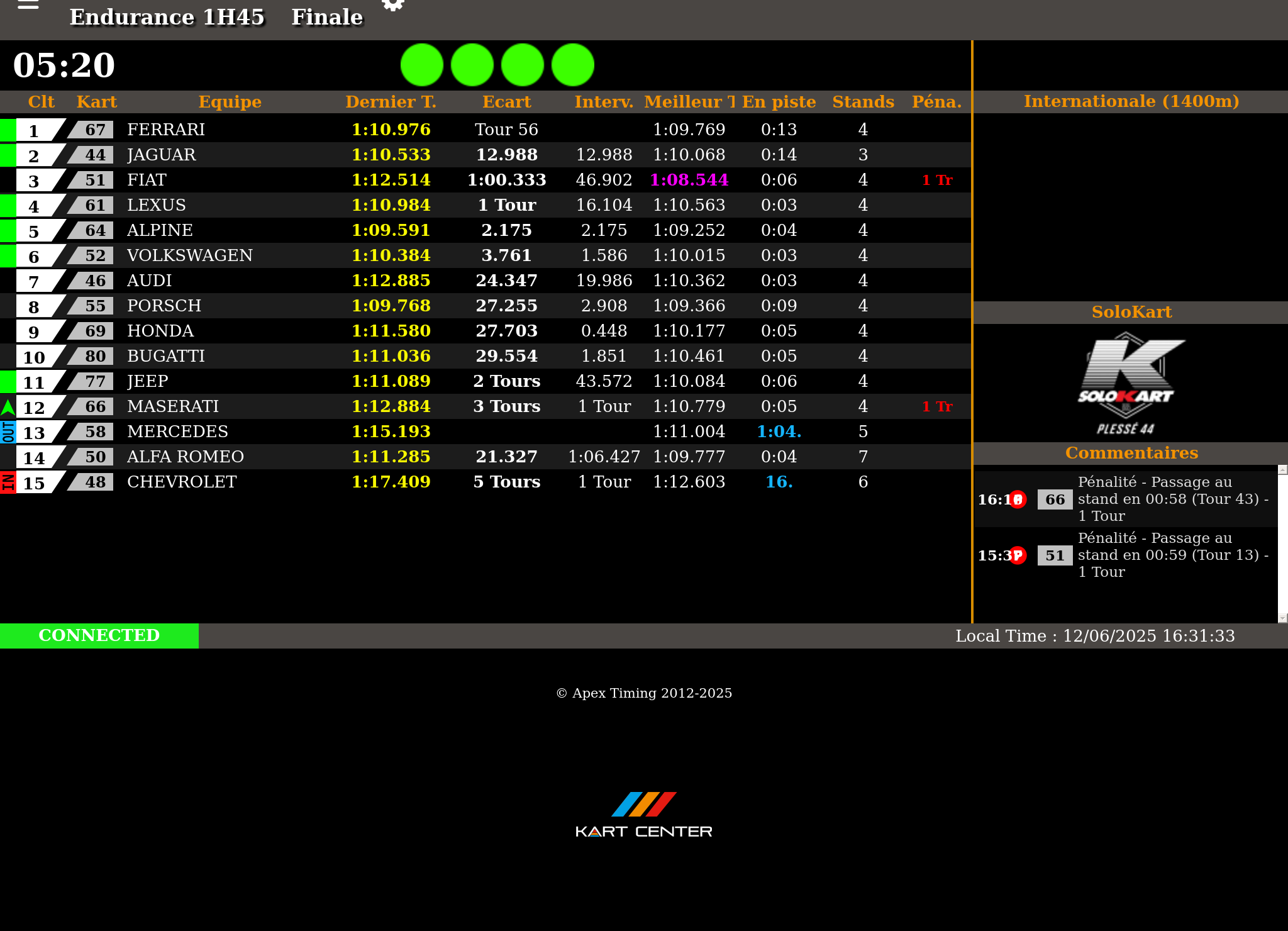Select the JAGUAR team name
This screenshot has height=931, width=1288.
click(162, 155)
